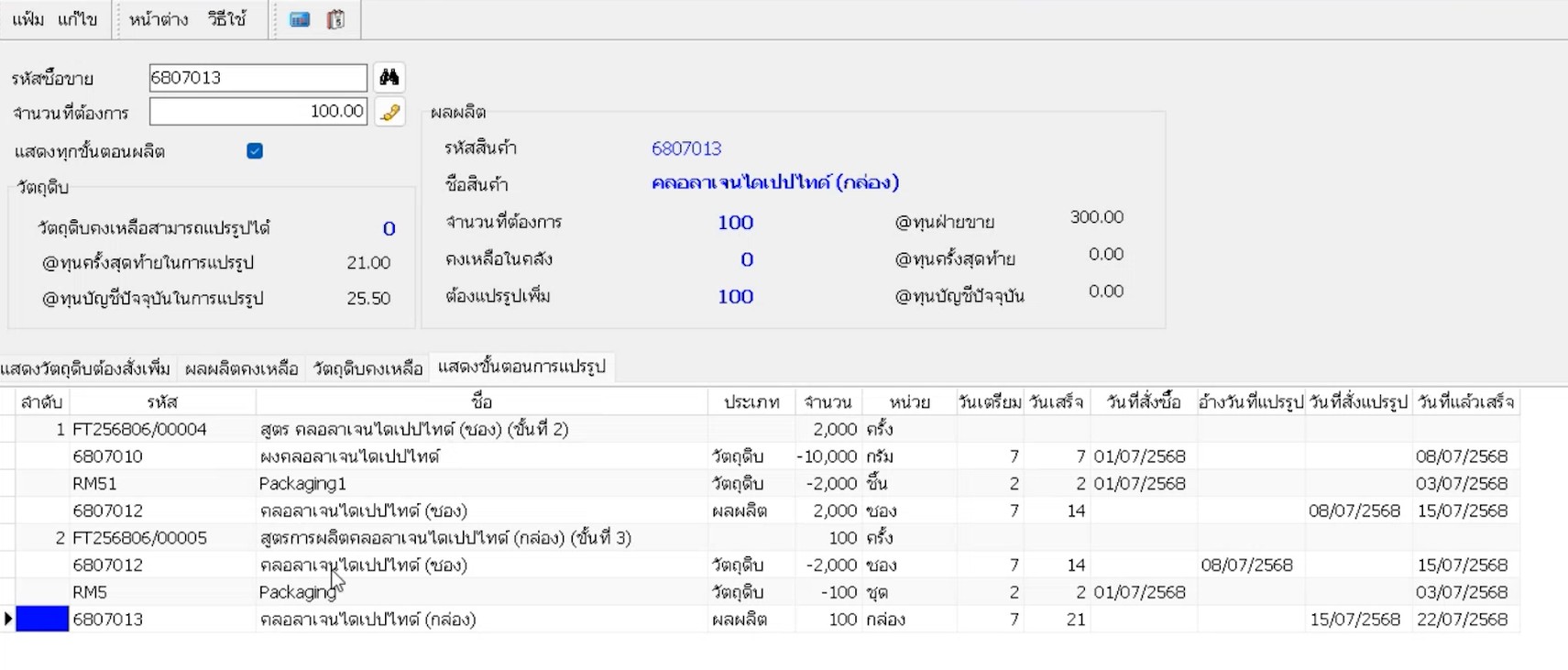Select the RM5 code cell
This screenshot has height=670, width=1568.
(162, 593)
